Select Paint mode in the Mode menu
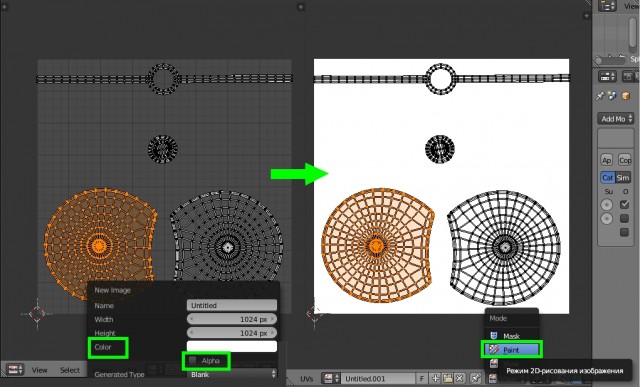Image resolution: width=640 pixels, height=387 pixels. point(511,350)
